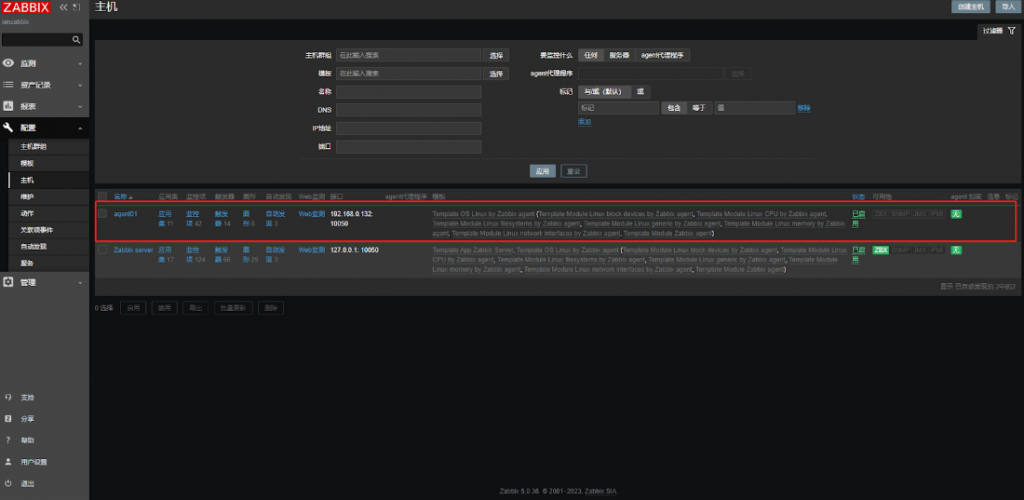Select the 包含 tag operator
The image size is (1024, 500).
click(674, 108)
